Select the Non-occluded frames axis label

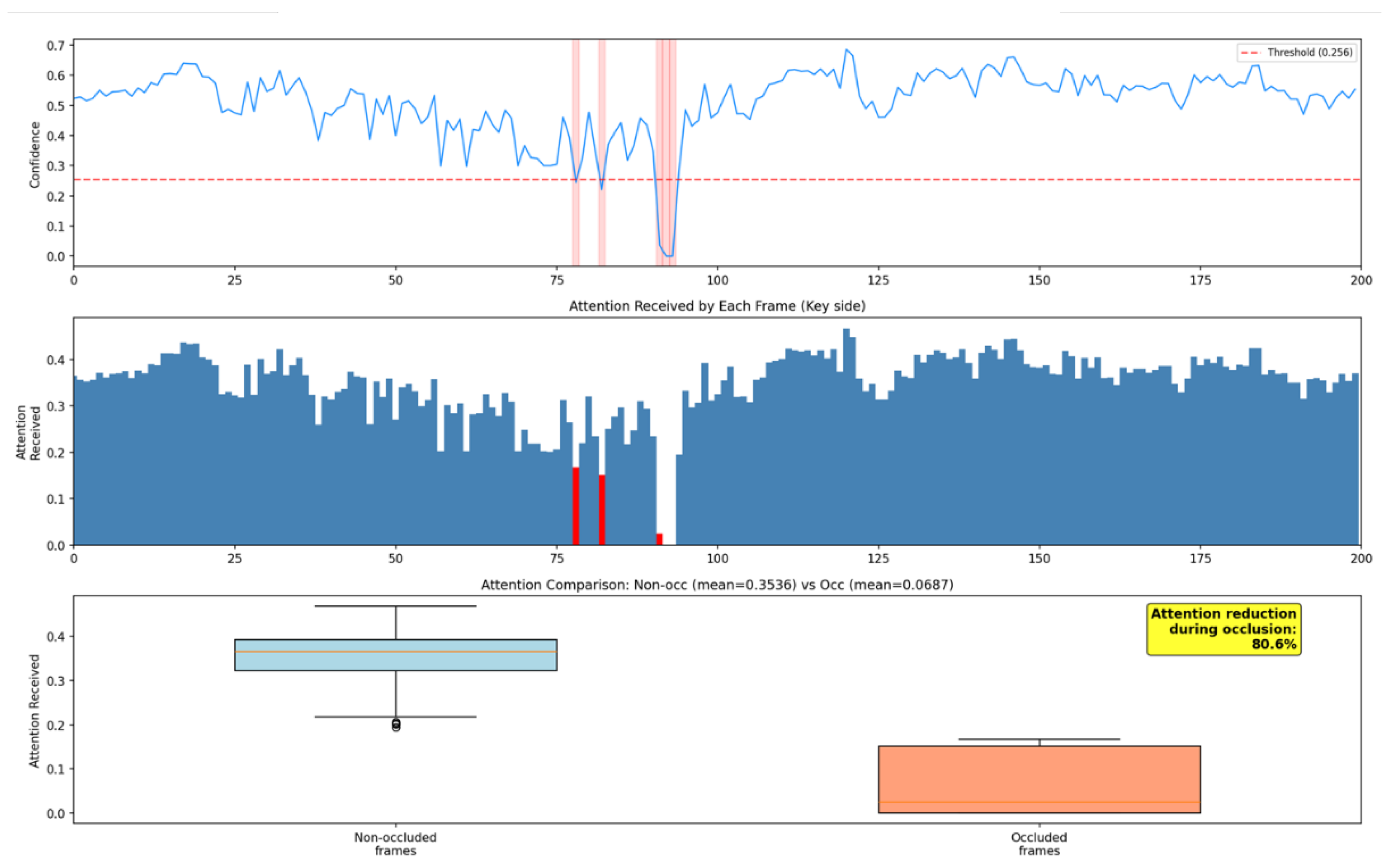395,843
